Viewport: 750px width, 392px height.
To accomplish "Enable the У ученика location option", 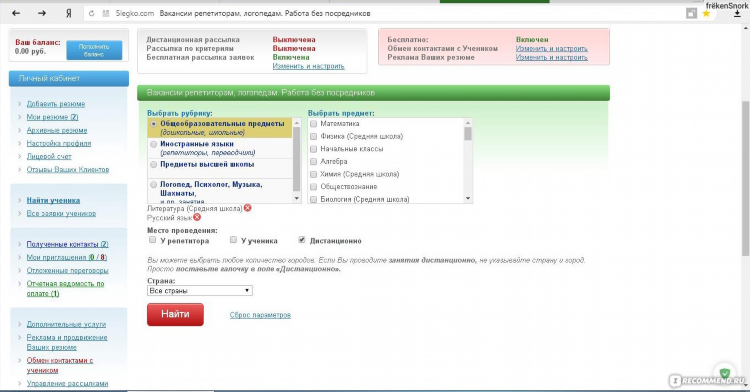I will point(233,240).
